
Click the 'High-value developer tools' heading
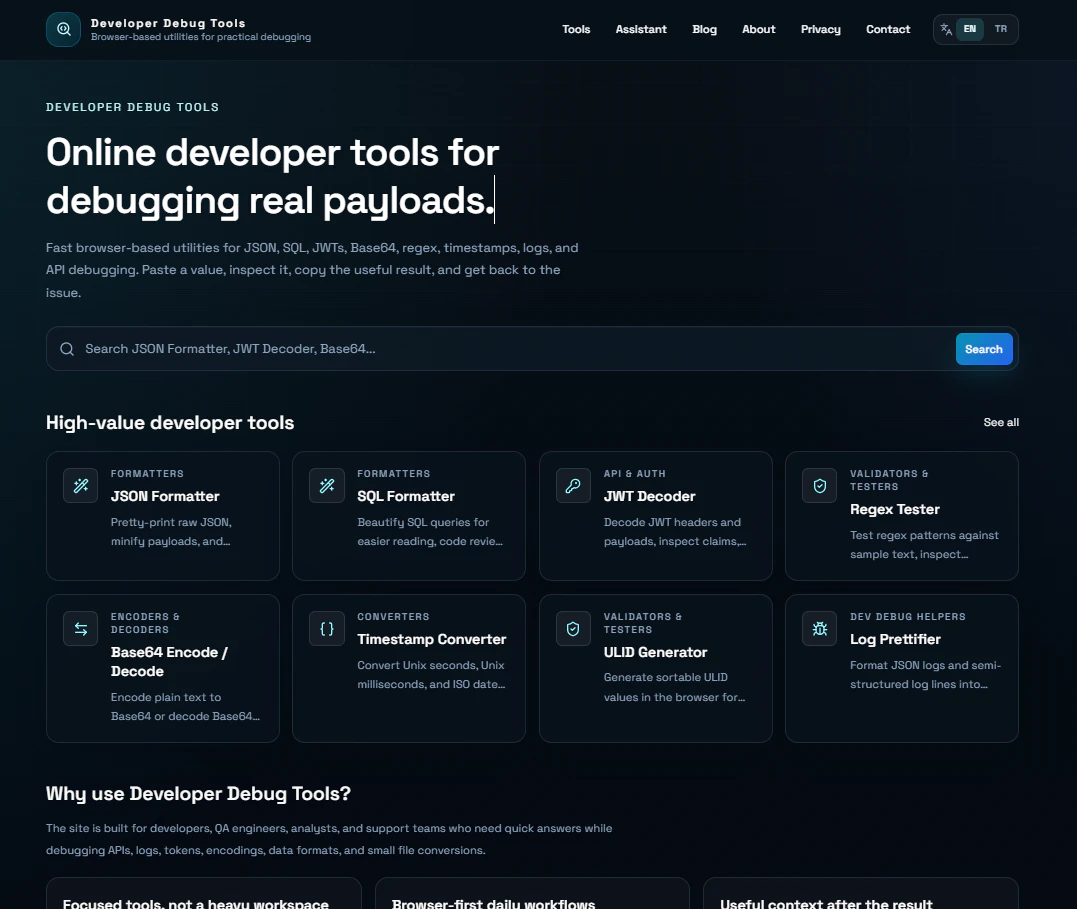[170, 423]
